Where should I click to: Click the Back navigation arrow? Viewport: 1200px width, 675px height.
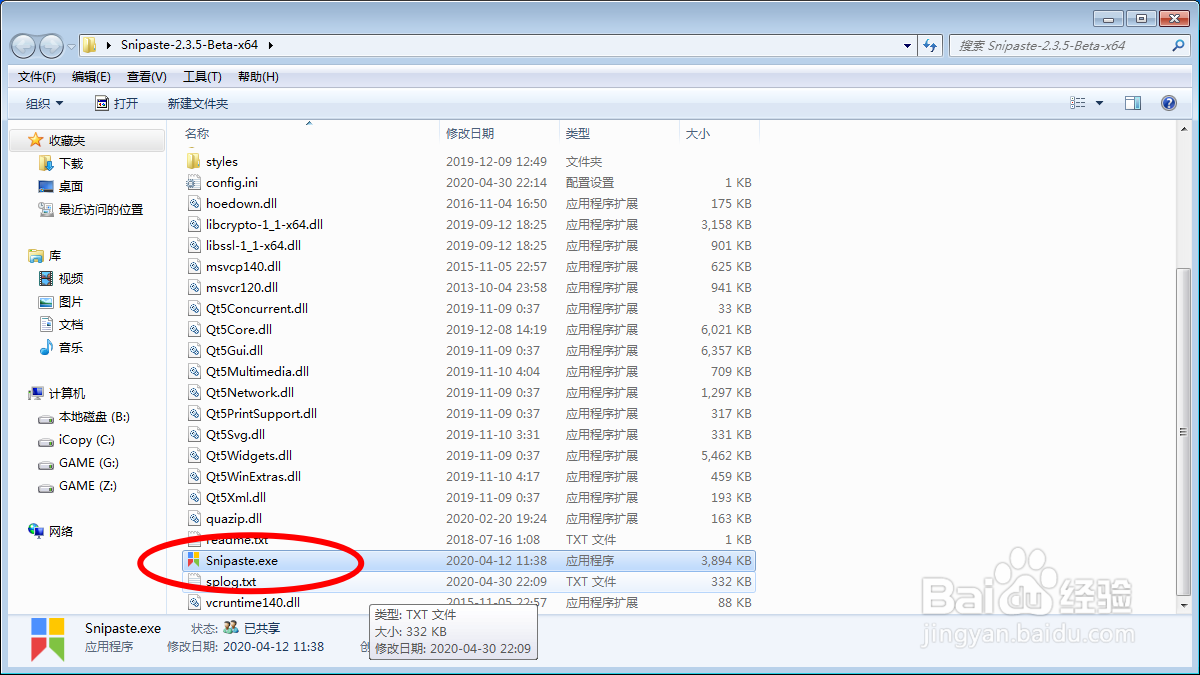[x=24, y=45]
